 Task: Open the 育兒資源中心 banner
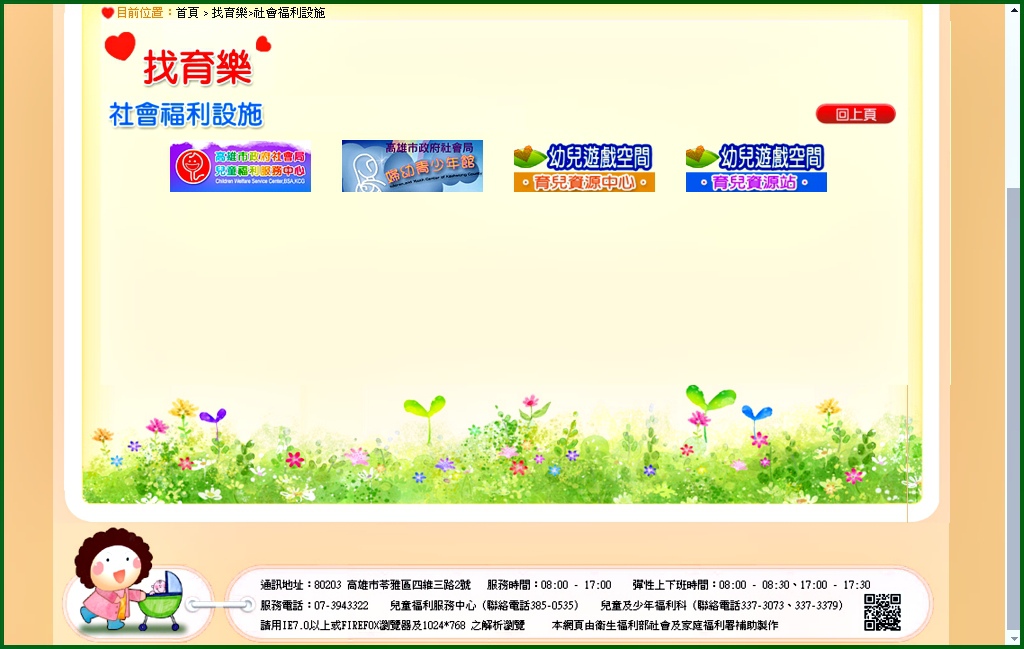click(584, 168)
